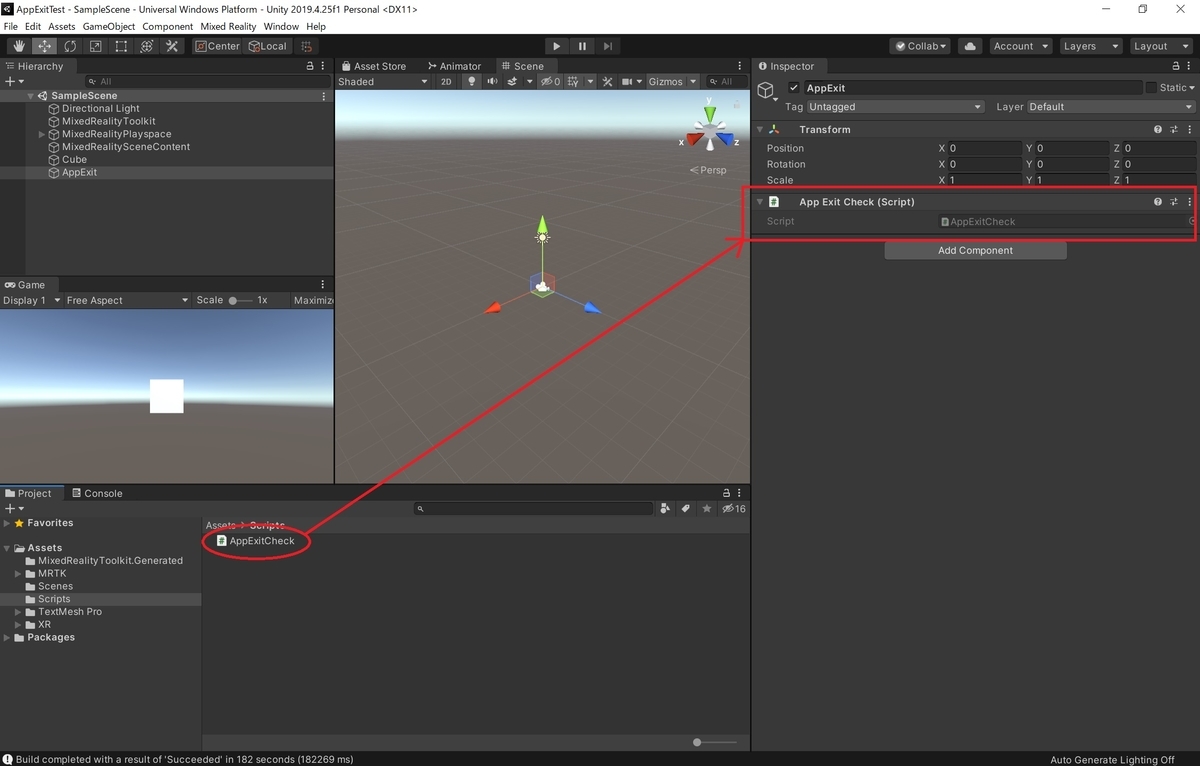Open the Mixed Reality menu
Screen dimensions: 1200x766
(x=227, y=26)
